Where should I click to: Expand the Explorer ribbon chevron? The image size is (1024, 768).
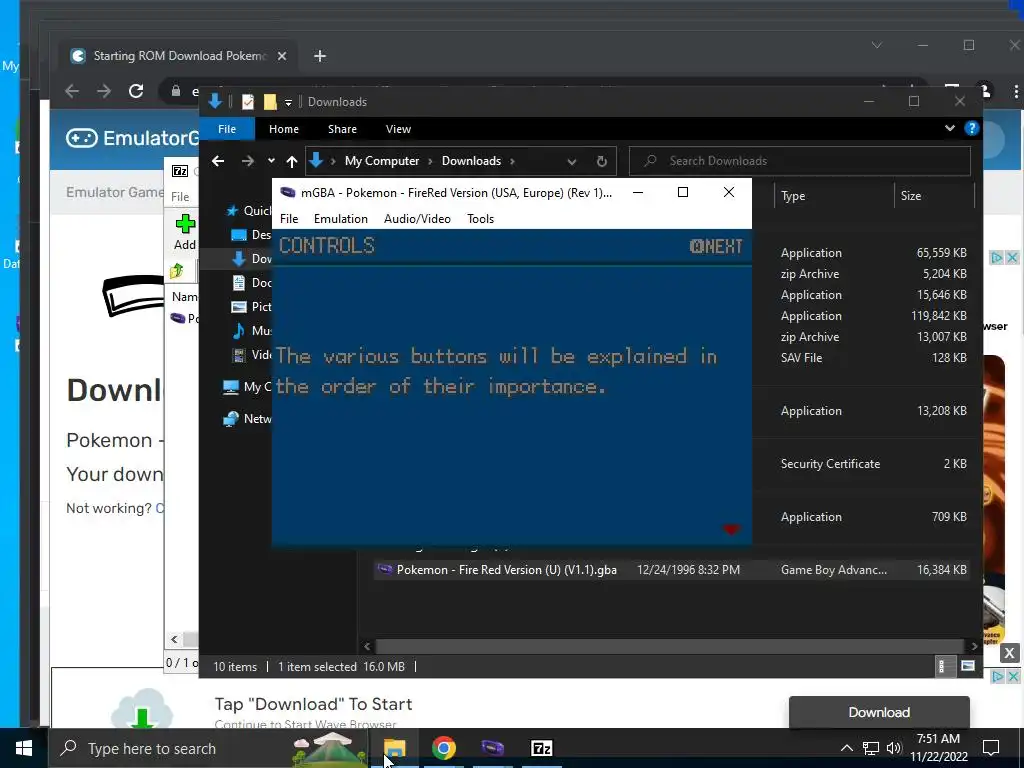(950, 128)
